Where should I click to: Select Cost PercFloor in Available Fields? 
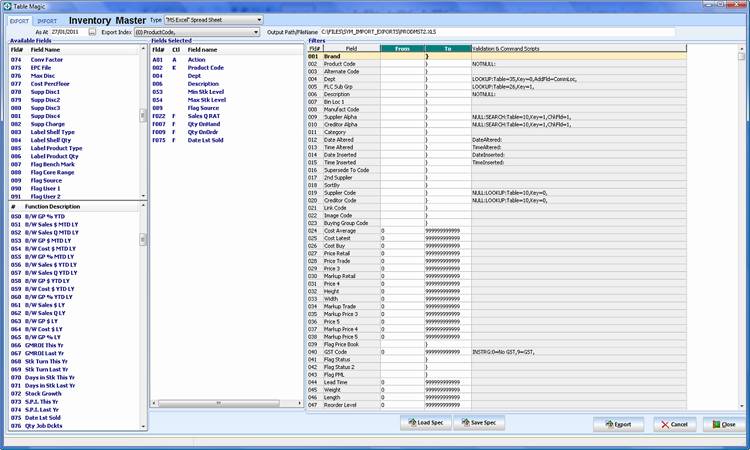tap(50, 84)
